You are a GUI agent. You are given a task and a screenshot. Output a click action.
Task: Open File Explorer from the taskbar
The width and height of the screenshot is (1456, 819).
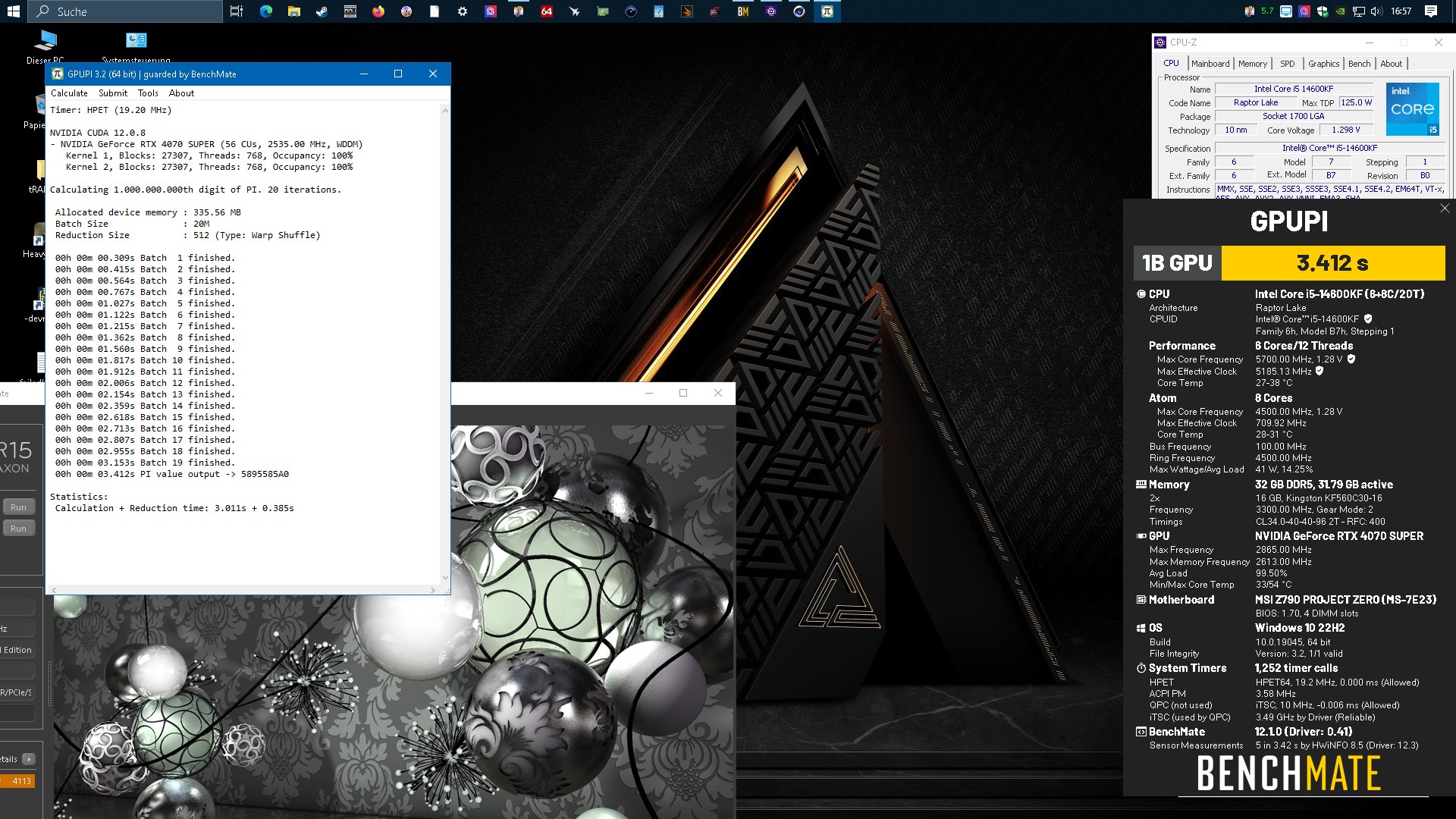pyautogui.click(x=293, y=11)
